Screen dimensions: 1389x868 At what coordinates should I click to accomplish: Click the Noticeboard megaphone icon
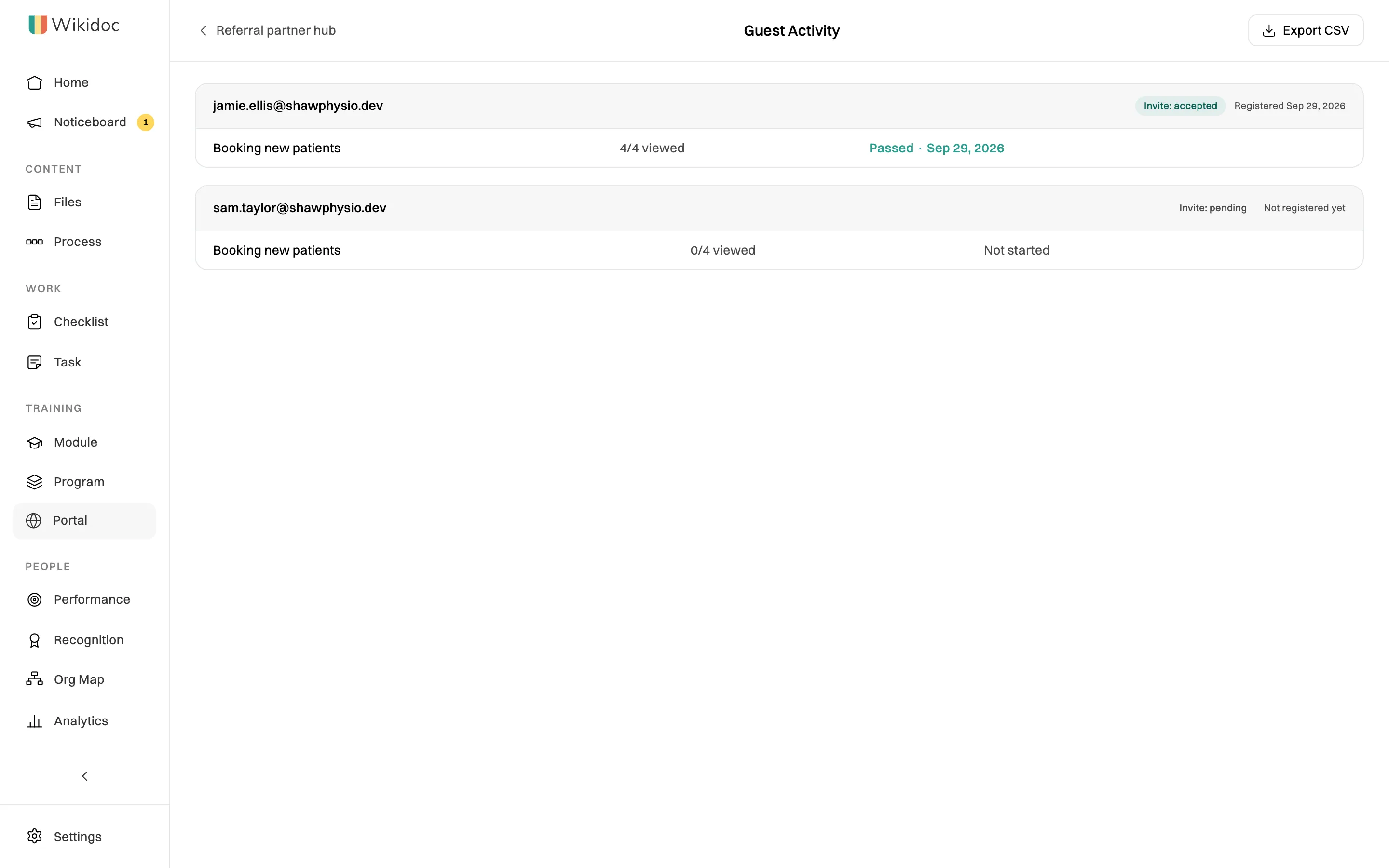[x=34, y=122]
